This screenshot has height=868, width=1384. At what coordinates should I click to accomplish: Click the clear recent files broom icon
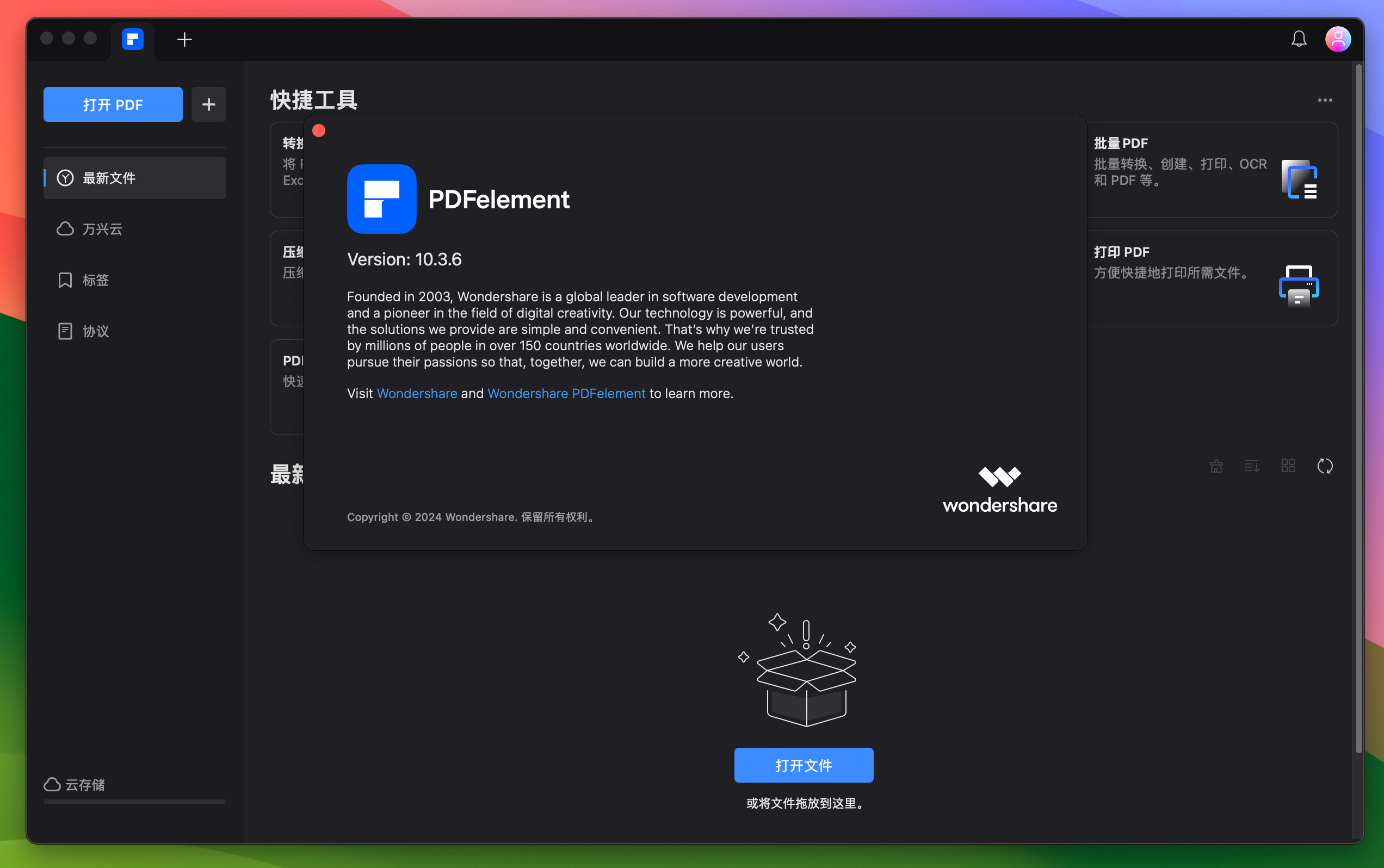[x=1216, y=466]
